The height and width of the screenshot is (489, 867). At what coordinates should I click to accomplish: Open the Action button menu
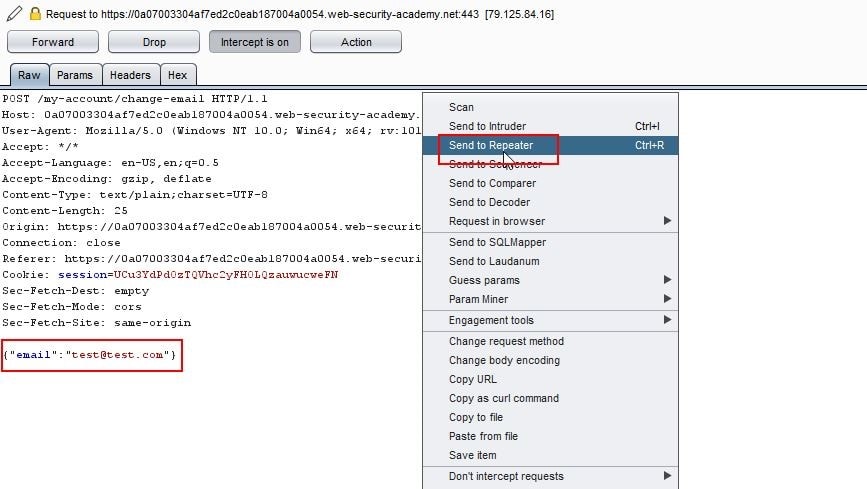coord(355,42)
